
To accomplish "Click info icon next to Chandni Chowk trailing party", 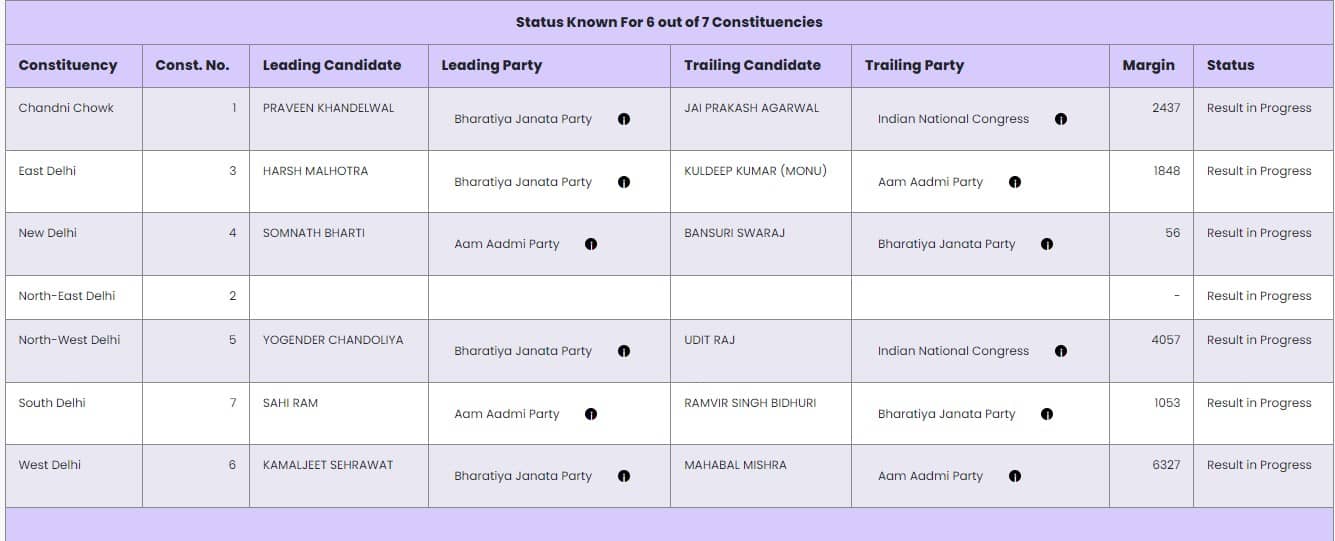I will click(1061, 119).
